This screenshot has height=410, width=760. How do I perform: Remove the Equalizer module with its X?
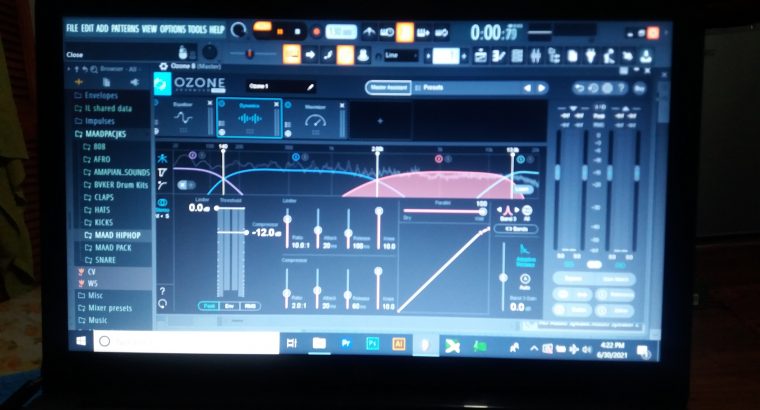[210, 103]
